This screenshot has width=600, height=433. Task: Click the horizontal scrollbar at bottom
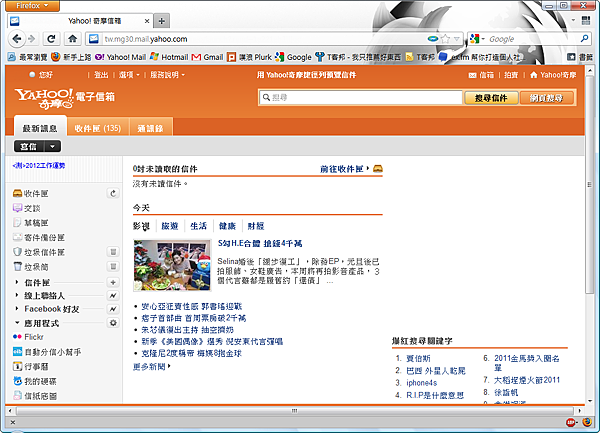coord(294,411)
